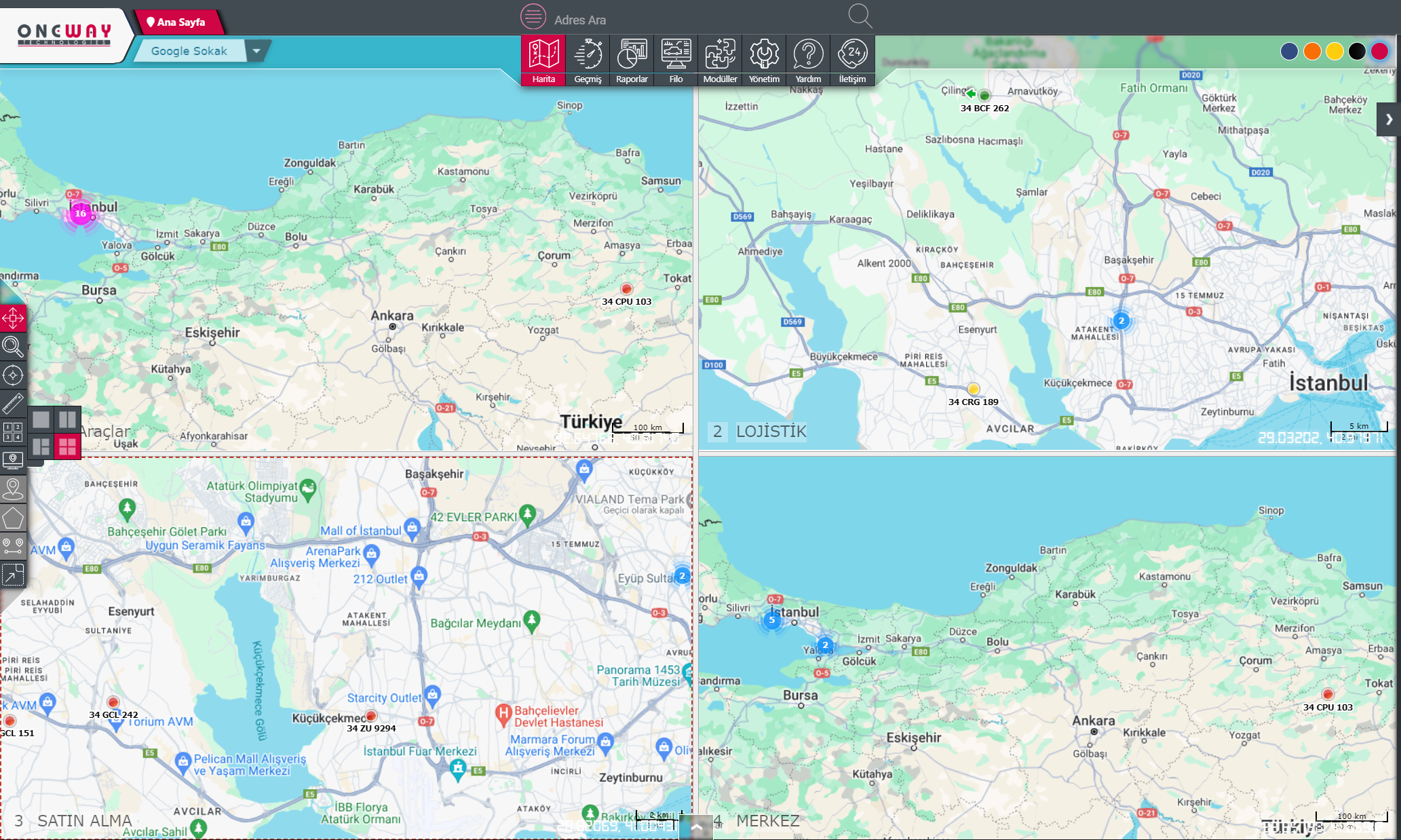Viewport: 1401px width, 840px height.
Task: Switch to two-column map layout
Action: tap(68, 419)
